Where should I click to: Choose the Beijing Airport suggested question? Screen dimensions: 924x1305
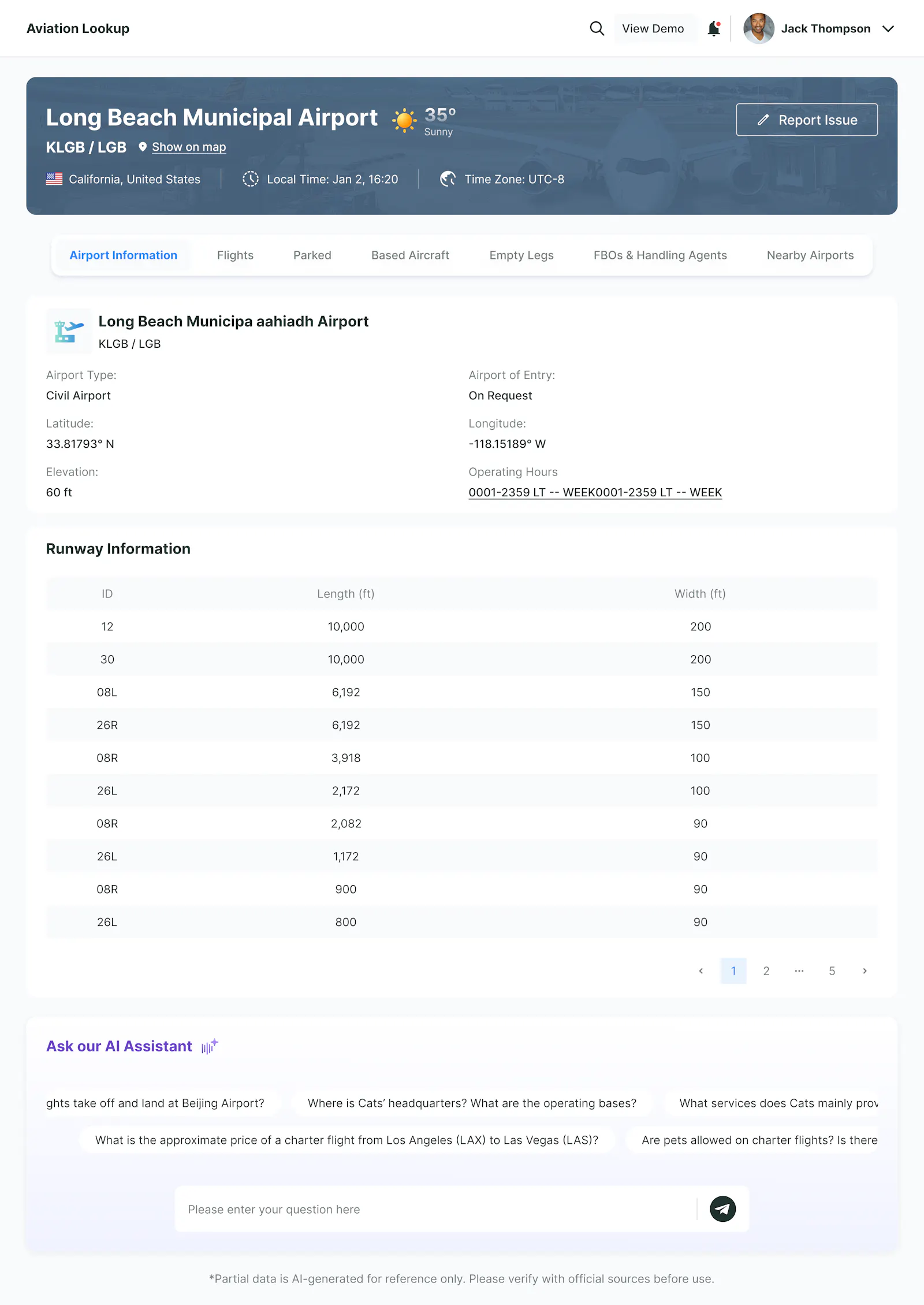tap(163, 1103)
